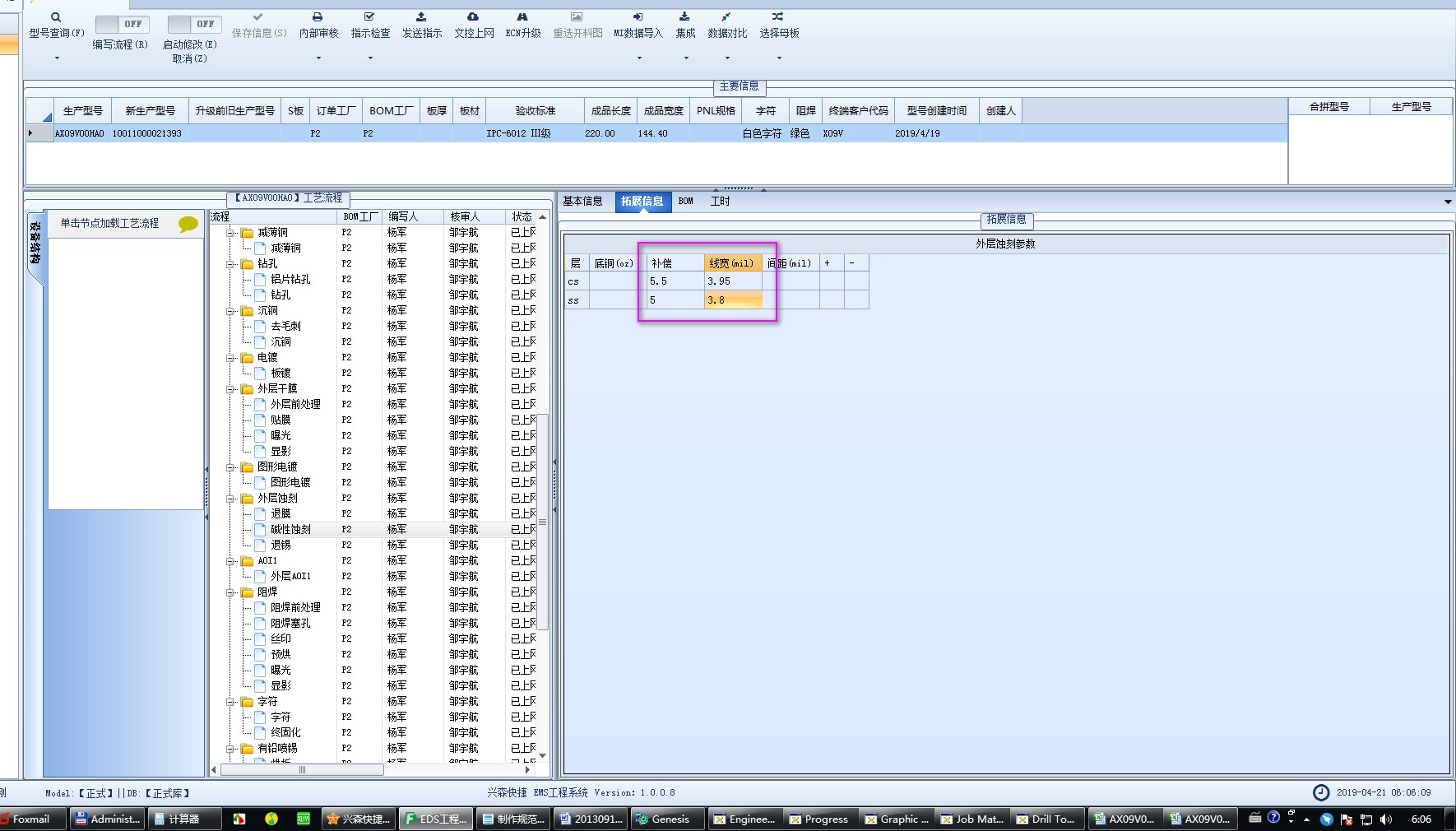1456x831 pixels.
Task: Toggle the 编写流程 OFF switch
Action: 122,24
